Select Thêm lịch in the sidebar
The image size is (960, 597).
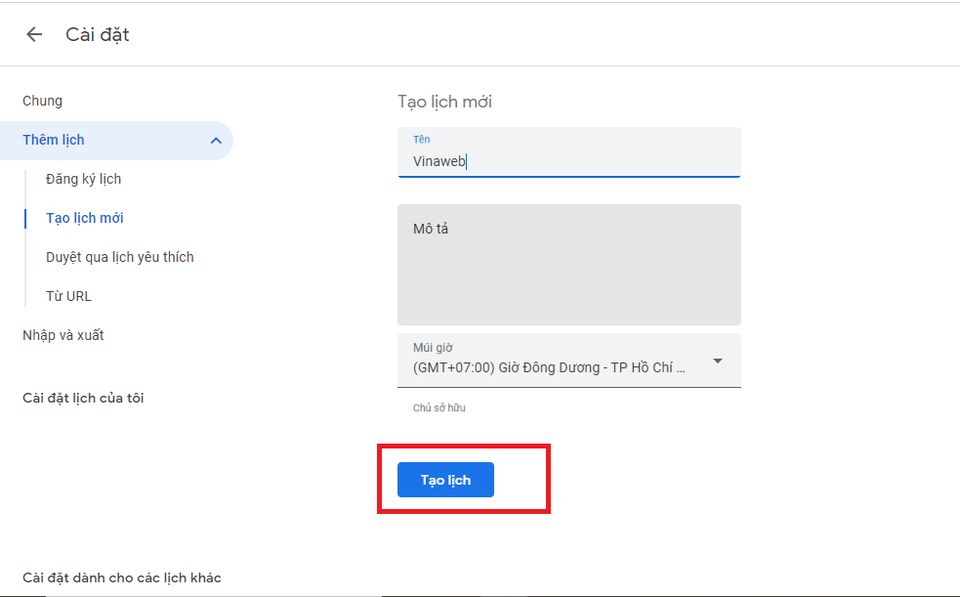(54, 140)
